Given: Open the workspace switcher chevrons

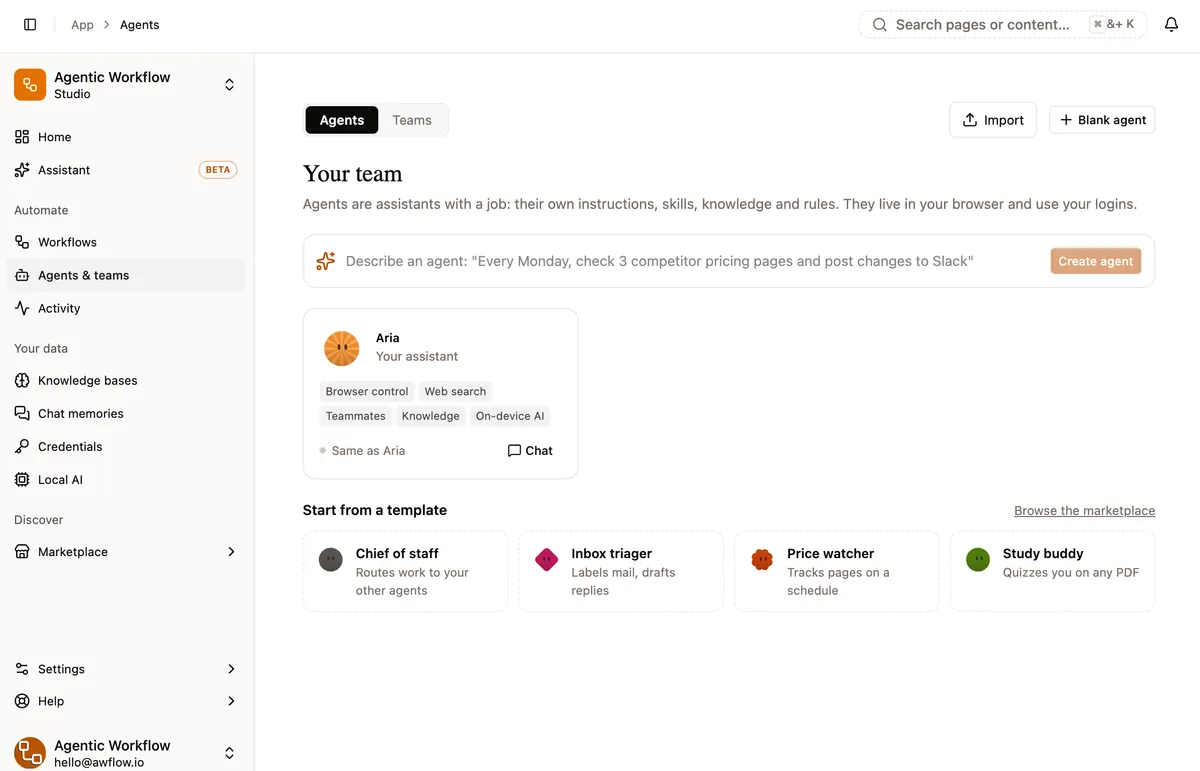Looking at the screenshot, I should point(229,85).
